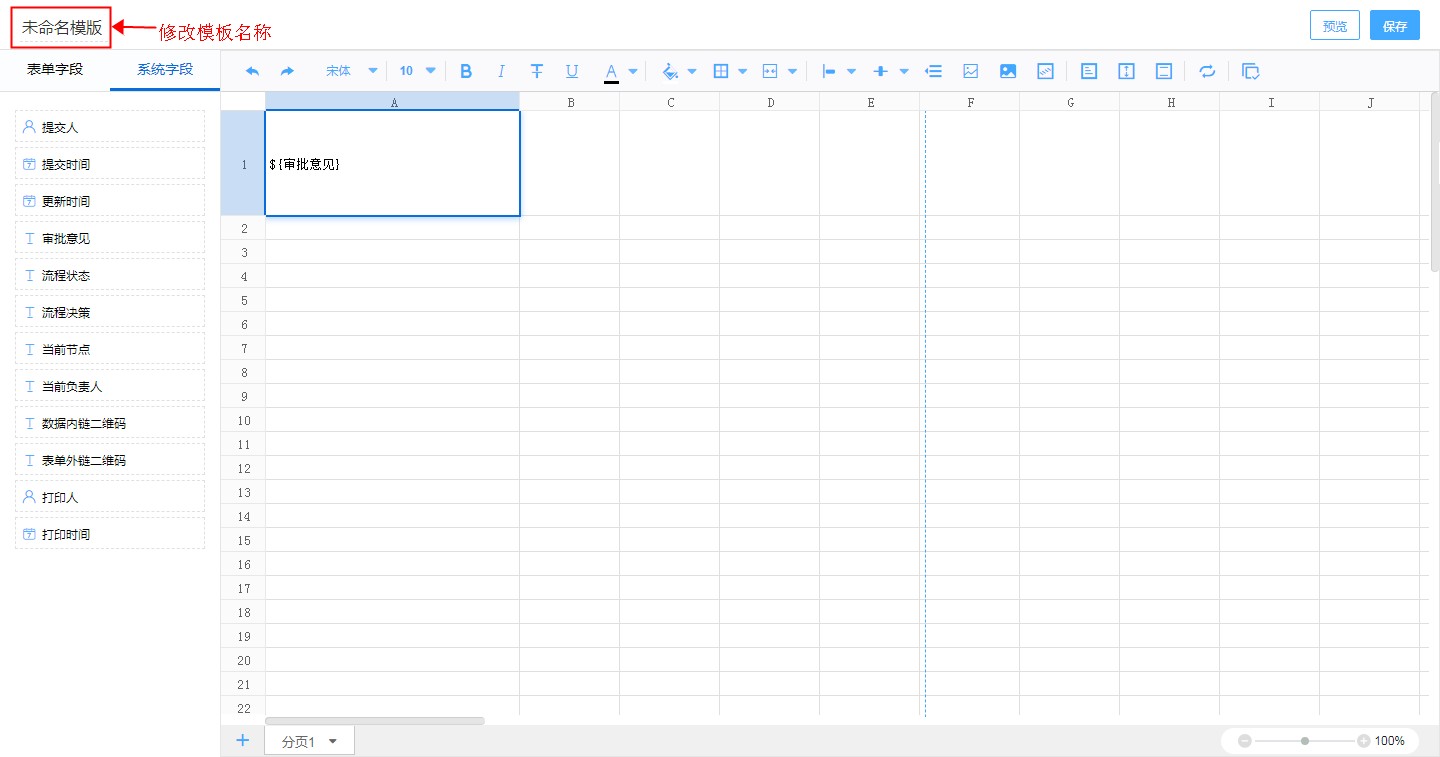The height and width of the screenshot is (757, 1440).
Task: Click the decrease indent icon
Action: point(934,71)
